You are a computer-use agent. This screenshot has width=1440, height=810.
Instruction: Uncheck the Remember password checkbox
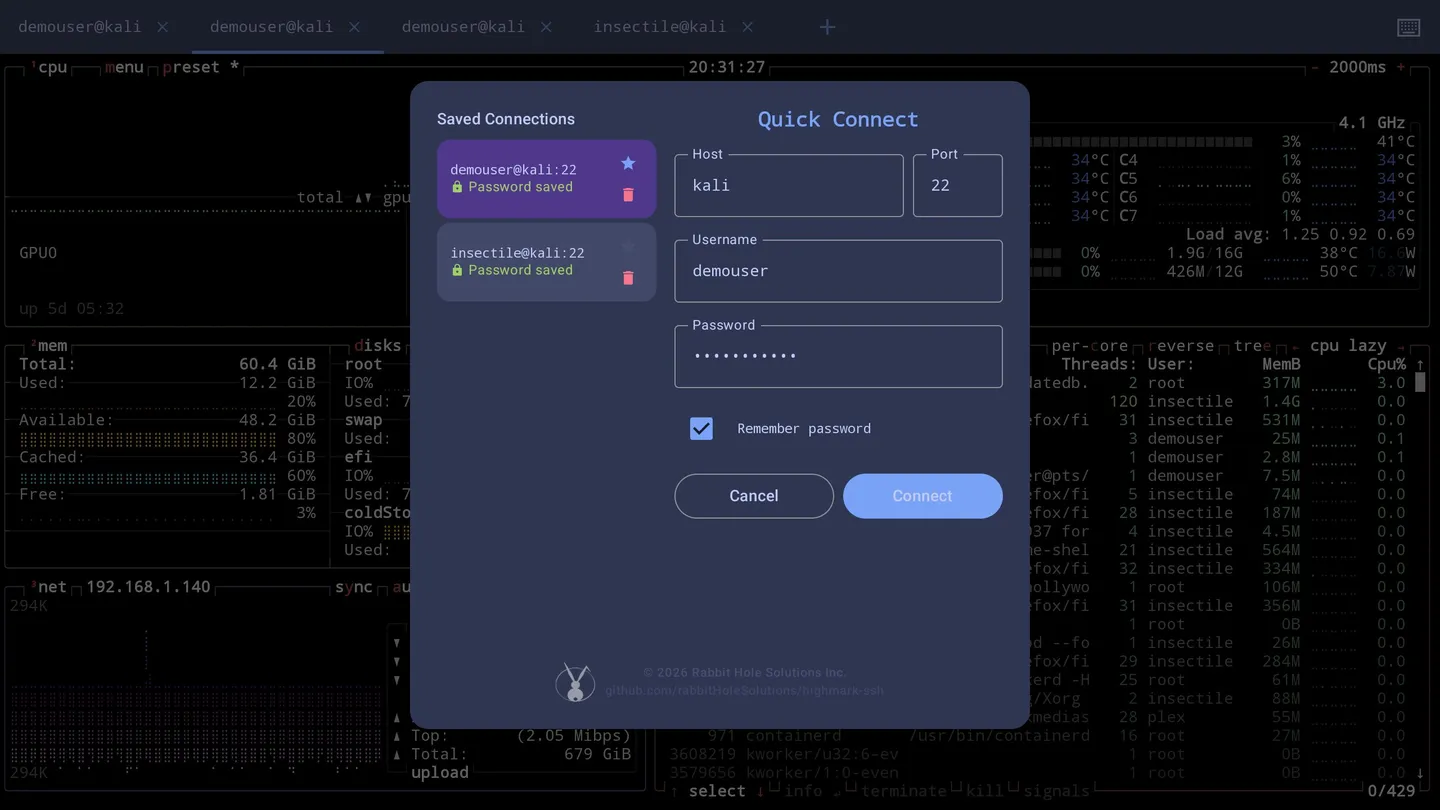701,428
